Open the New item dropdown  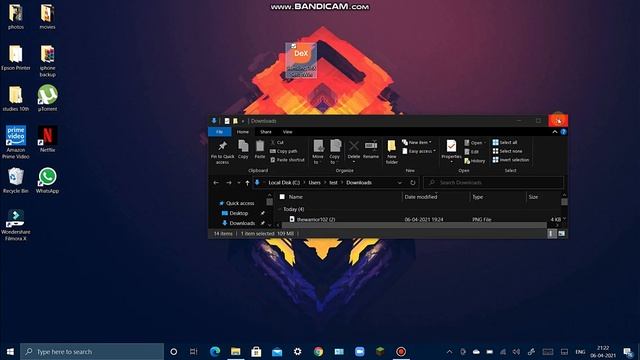pyautogui.click(x=417, y=142)
